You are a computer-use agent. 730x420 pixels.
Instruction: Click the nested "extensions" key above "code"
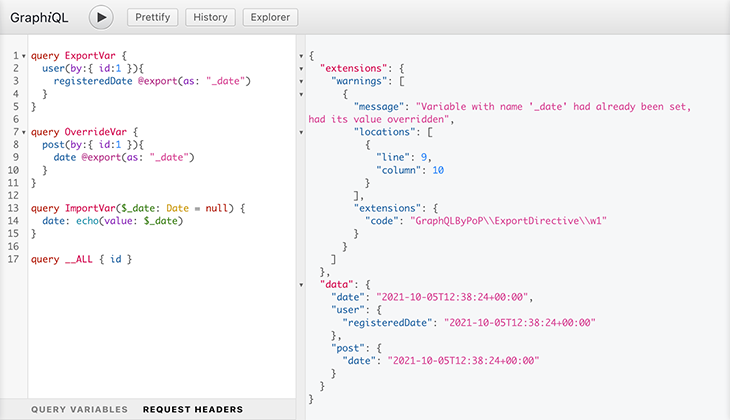(390, 208)
